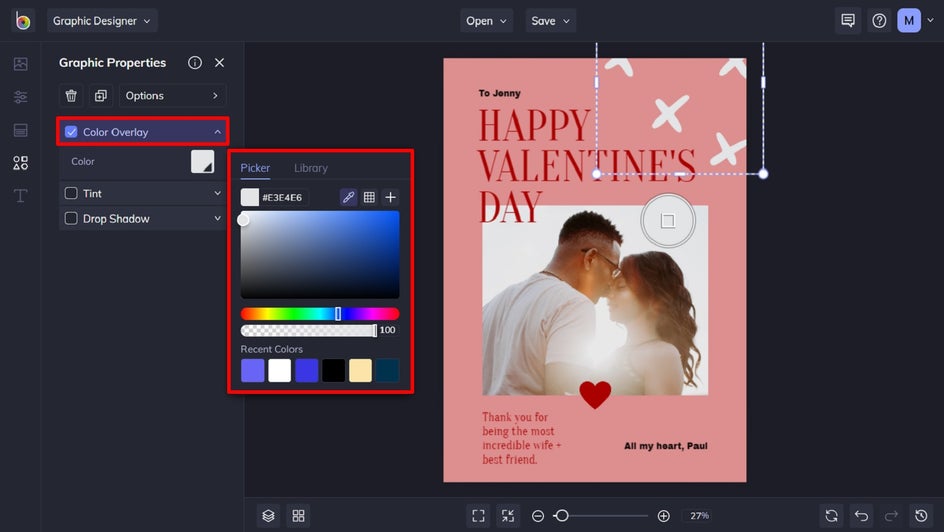Select the Text tool in sidebar

pos(20,196)
